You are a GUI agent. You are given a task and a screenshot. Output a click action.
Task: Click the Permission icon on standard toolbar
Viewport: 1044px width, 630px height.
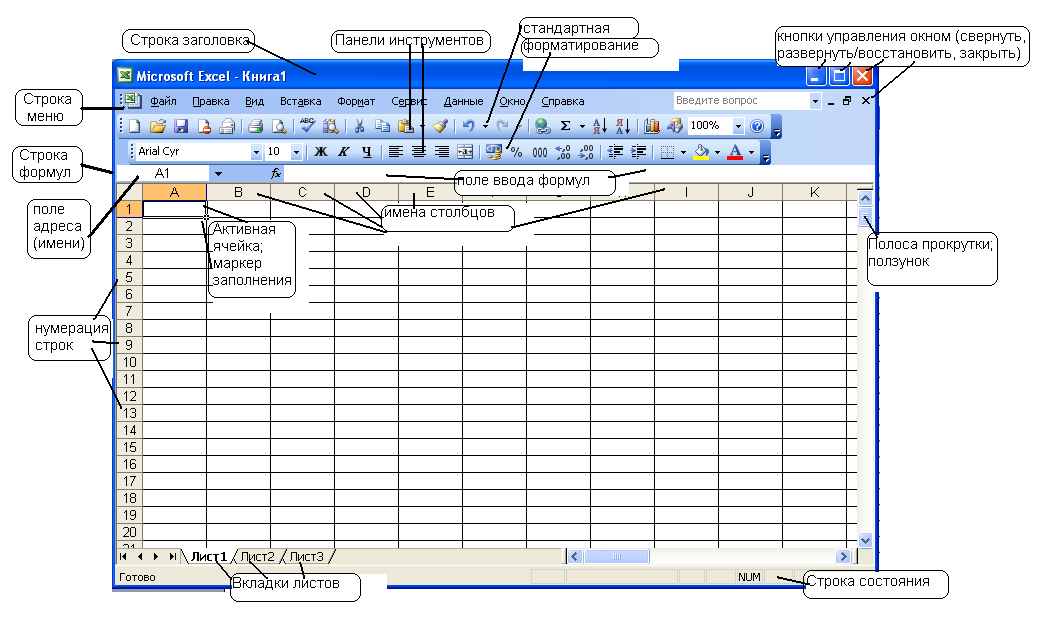click(204, 126)
